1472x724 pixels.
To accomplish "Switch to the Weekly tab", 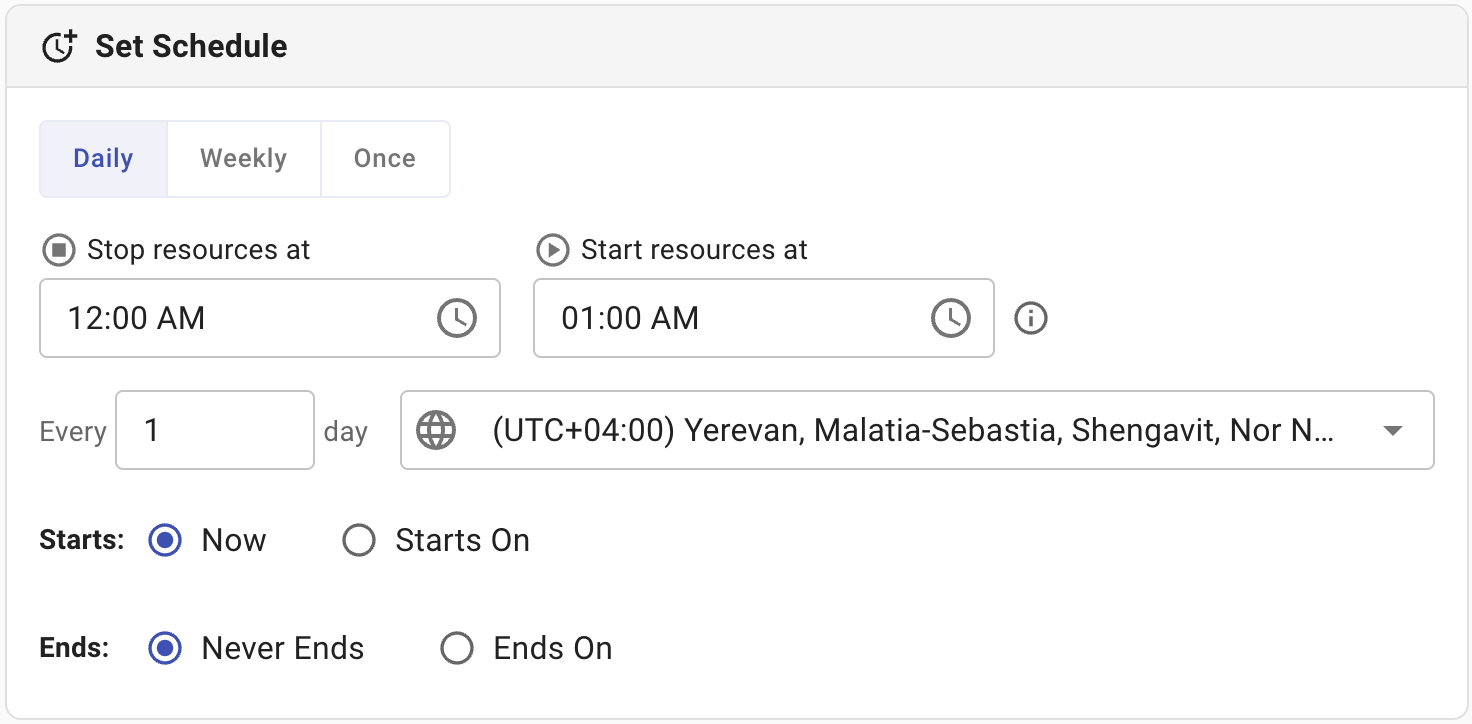I will [243, 159].
